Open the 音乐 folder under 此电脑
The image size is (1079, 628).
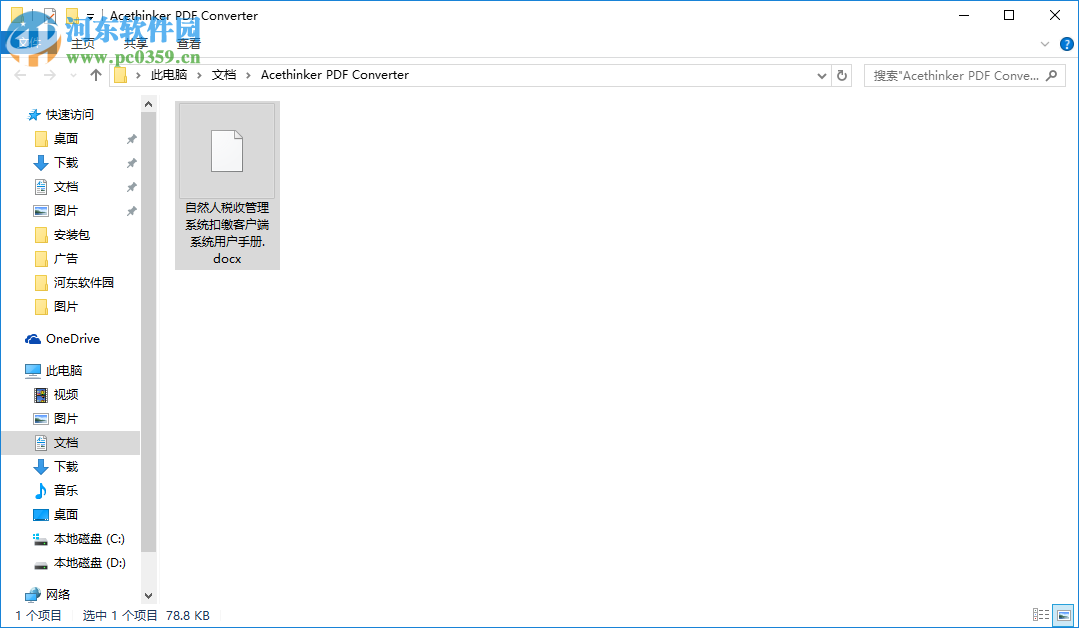(66, 490)
